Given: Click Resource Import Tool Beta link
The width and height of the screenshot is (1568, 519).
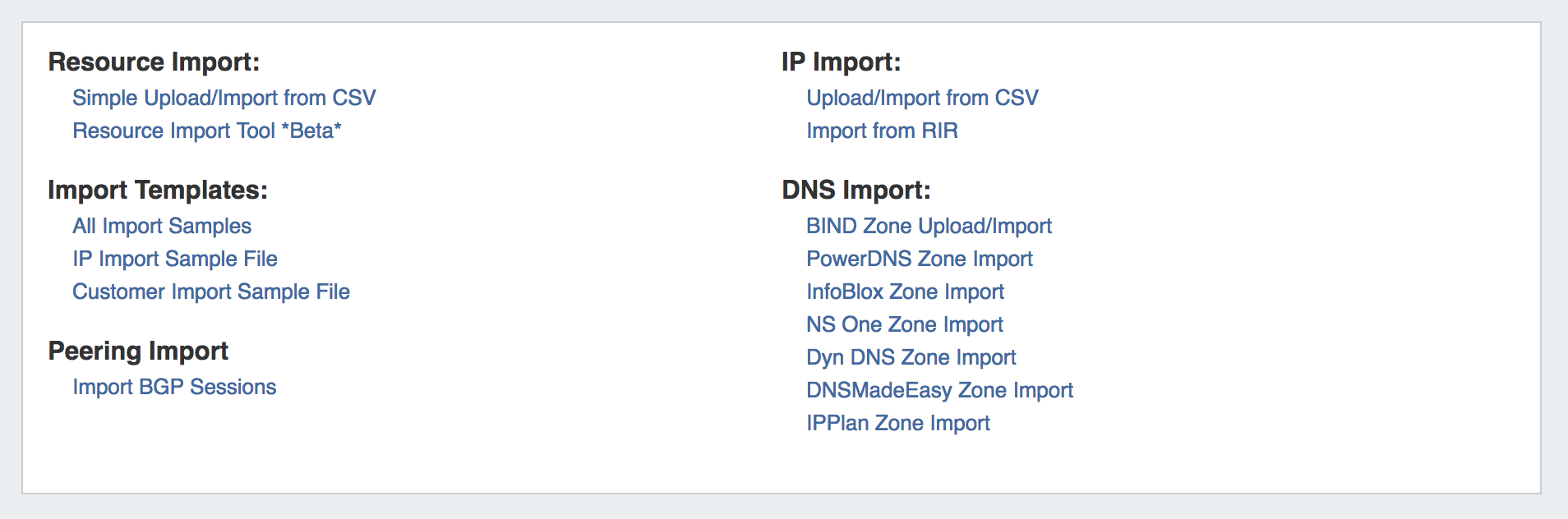Looking at the screenshot, I should point(206,131).
